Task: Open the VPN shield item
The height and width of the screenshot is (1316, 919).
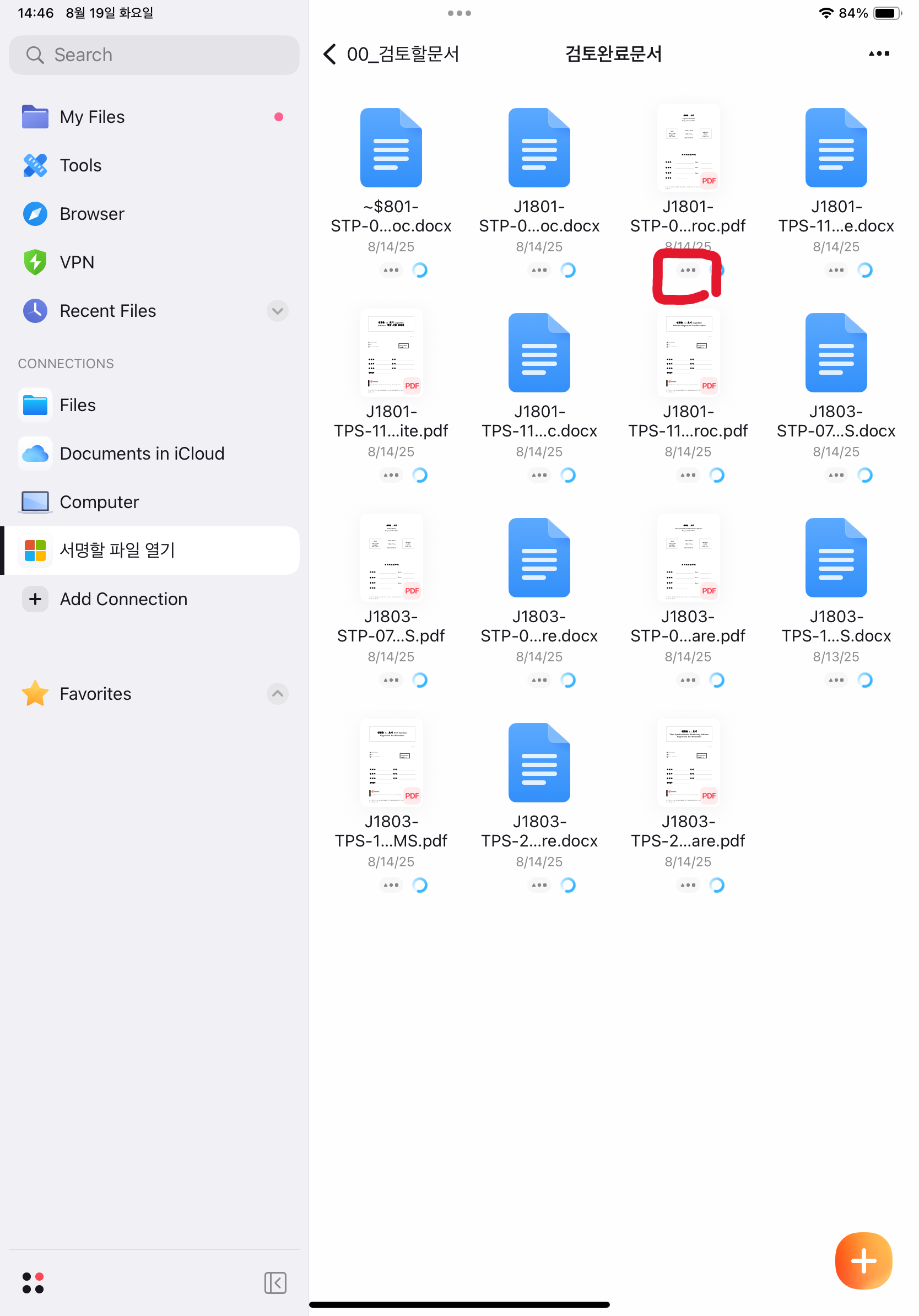Action: pos(77,262)
